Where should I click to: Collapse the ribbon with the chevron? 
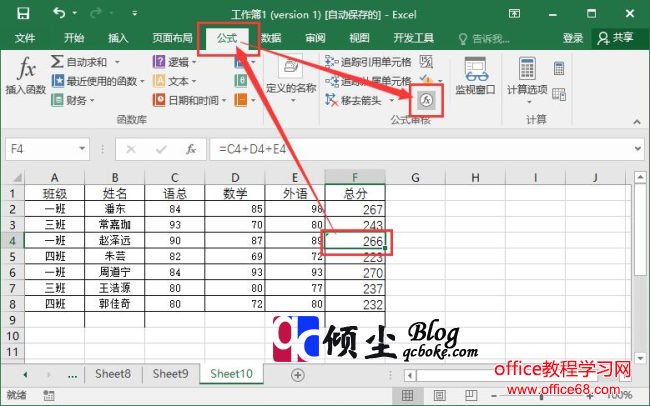(637, 122)
